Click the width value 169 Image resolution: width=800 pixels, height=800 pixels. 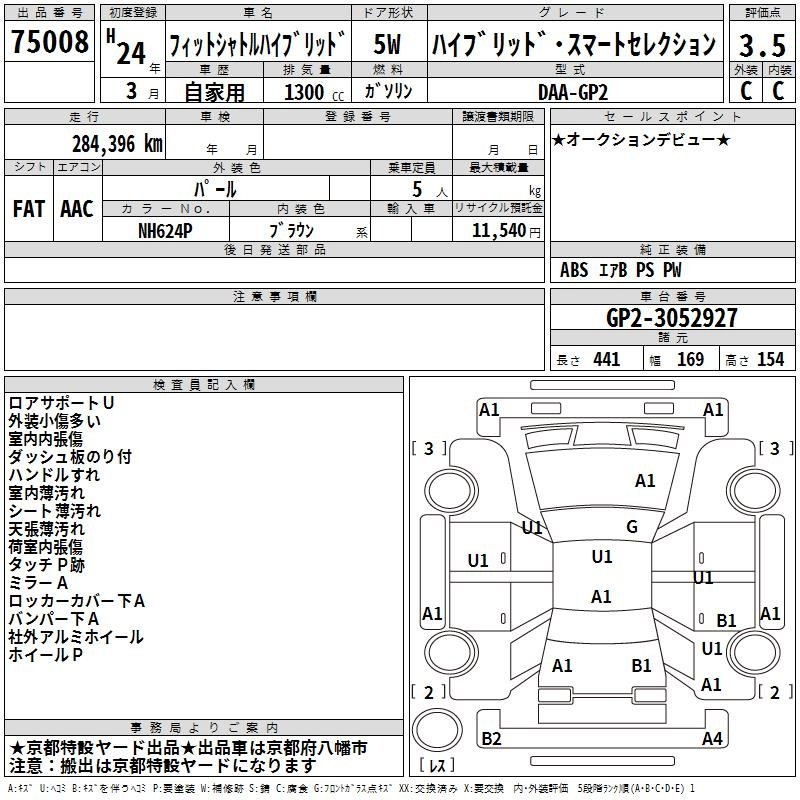690,359
